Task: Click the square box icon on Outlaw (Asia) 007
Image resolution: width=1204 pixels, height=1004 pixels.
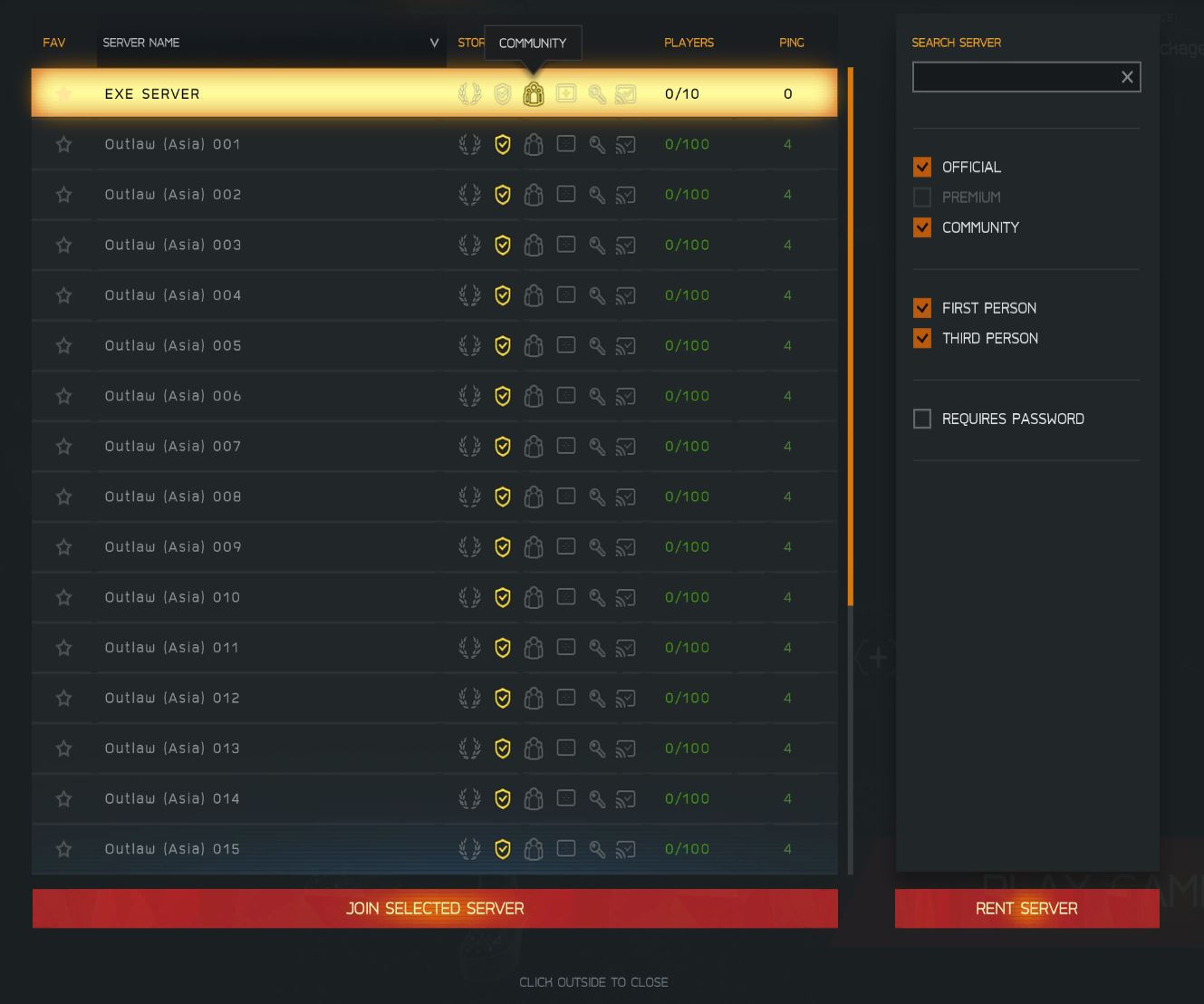Action: point(566,446)
